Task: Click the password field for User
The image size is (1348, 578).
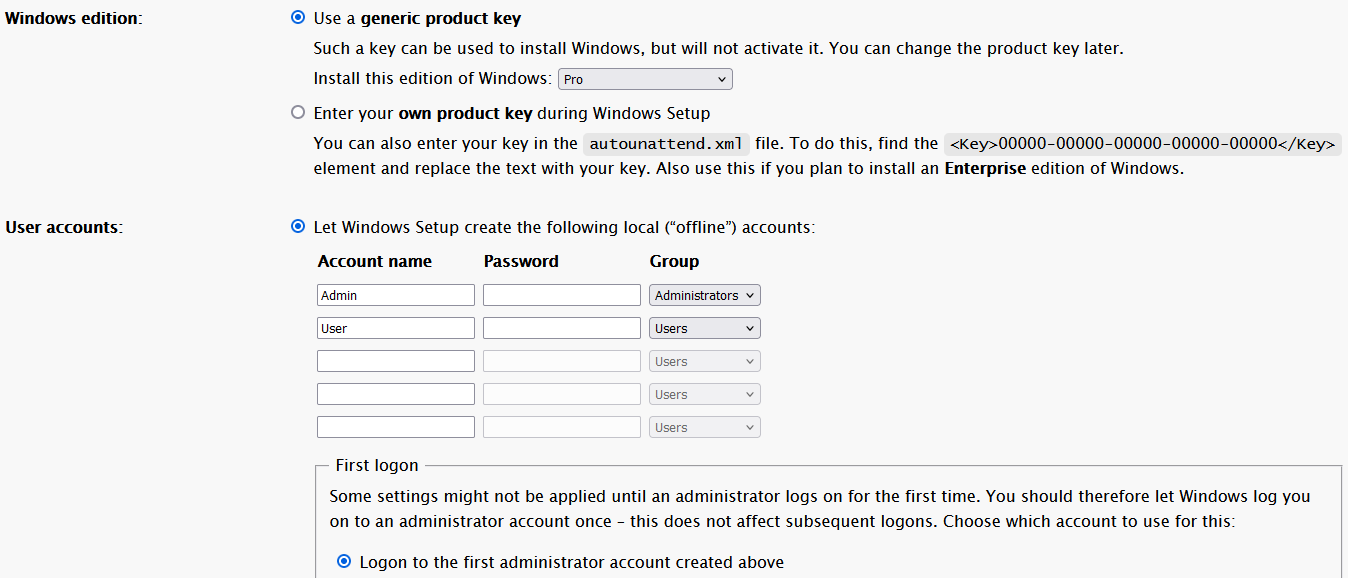Action: pos(562,328)
